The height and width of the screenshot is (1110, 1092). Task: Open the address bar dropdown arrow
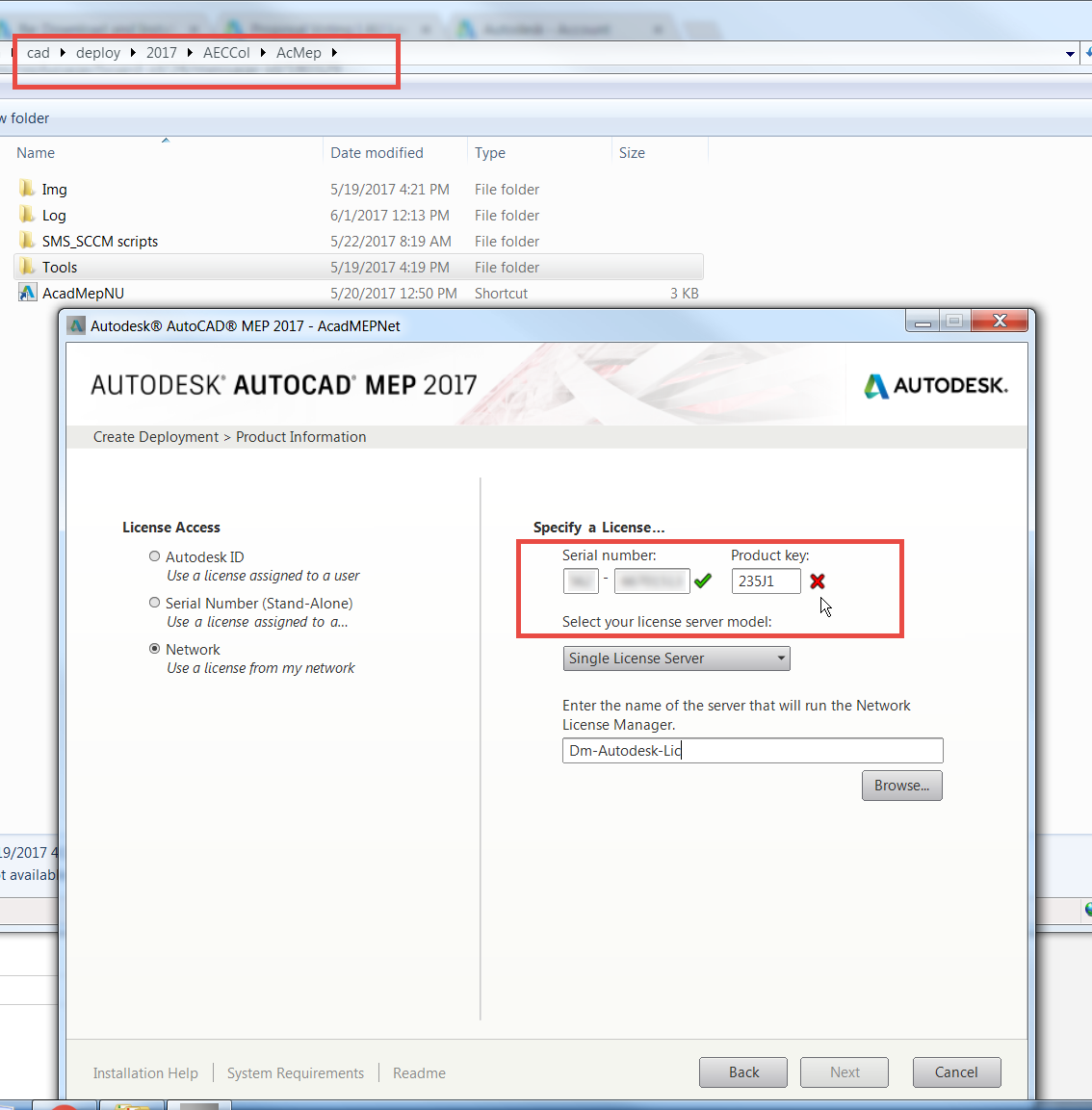(1069, 53)
